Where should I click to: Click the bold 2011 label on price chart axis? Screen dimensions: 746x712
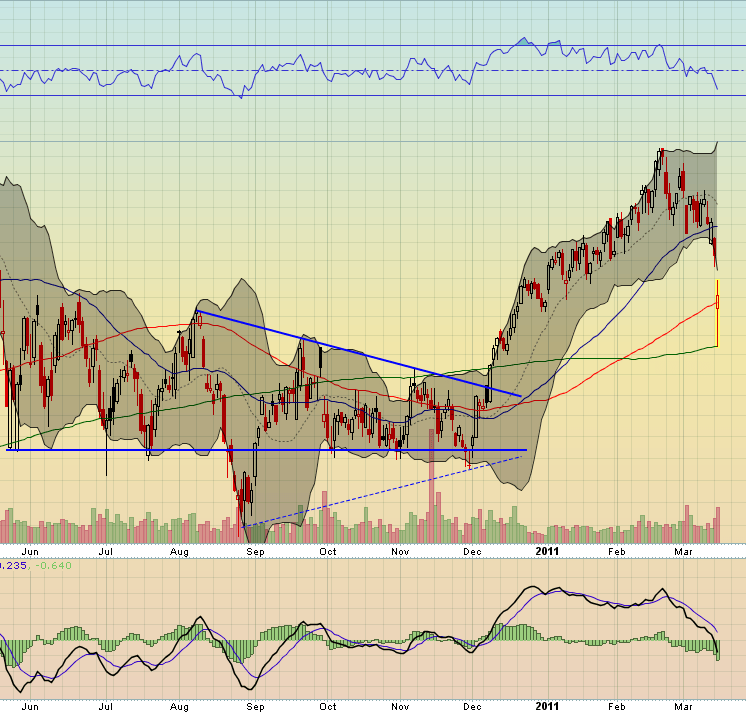(547, 551)
